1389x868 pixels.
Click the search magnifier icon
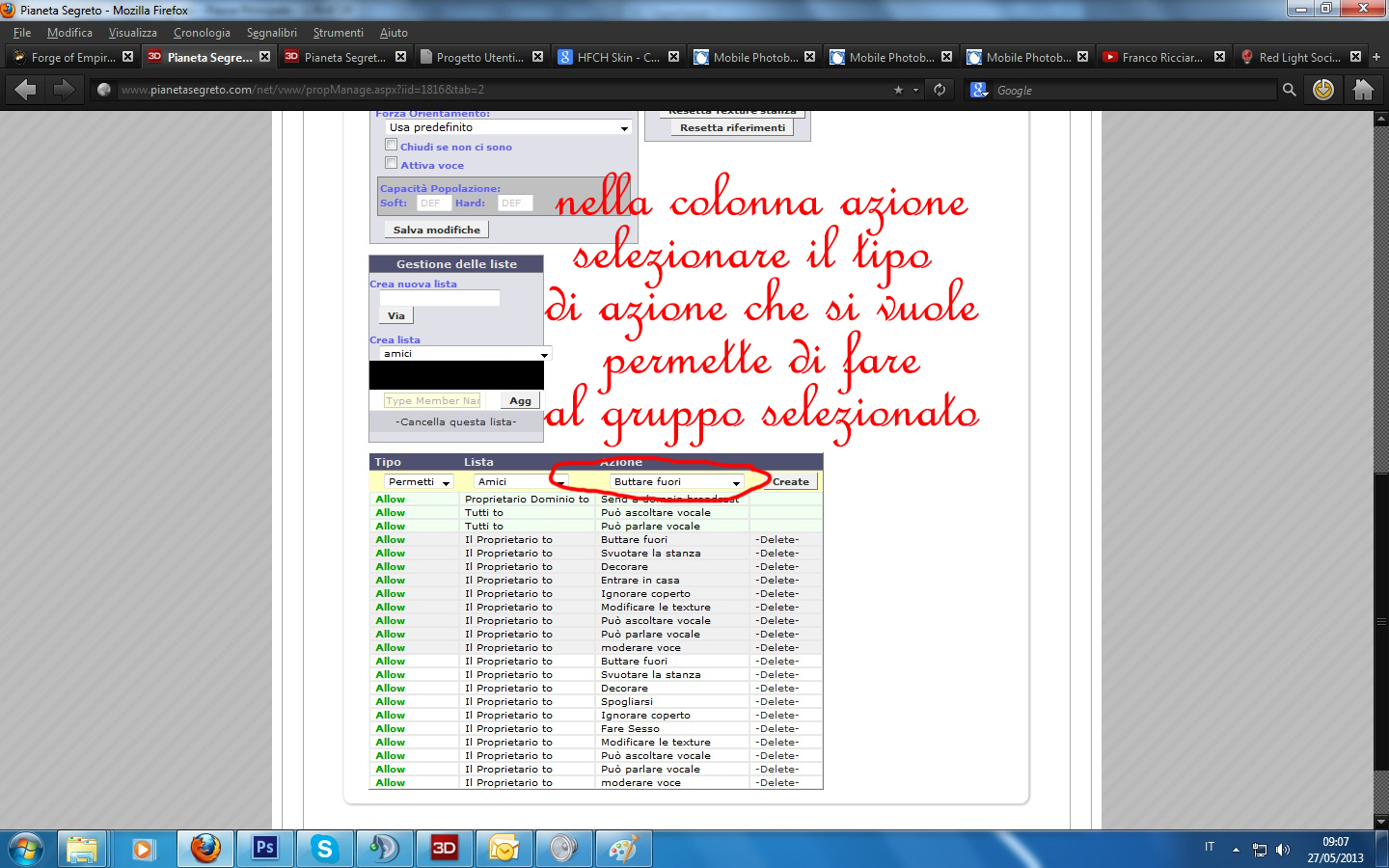click(1289, 90)
